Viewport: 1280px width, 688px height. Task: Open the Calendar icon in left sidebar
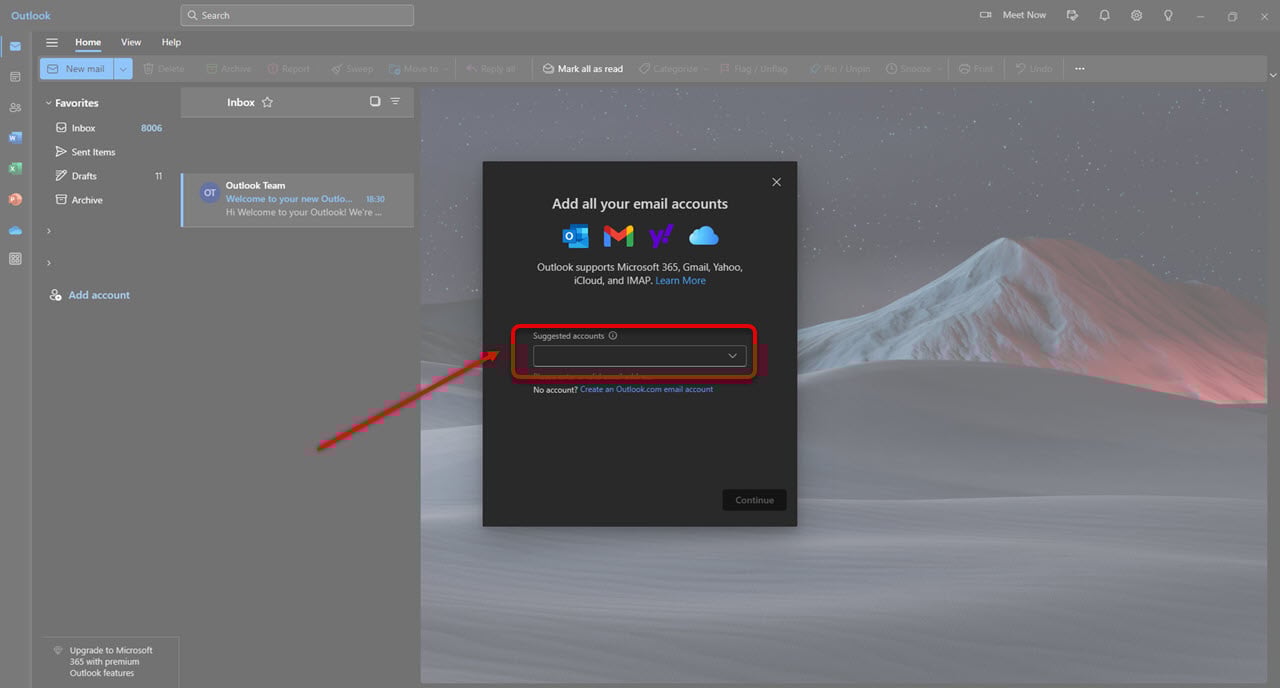click(15, 77)
